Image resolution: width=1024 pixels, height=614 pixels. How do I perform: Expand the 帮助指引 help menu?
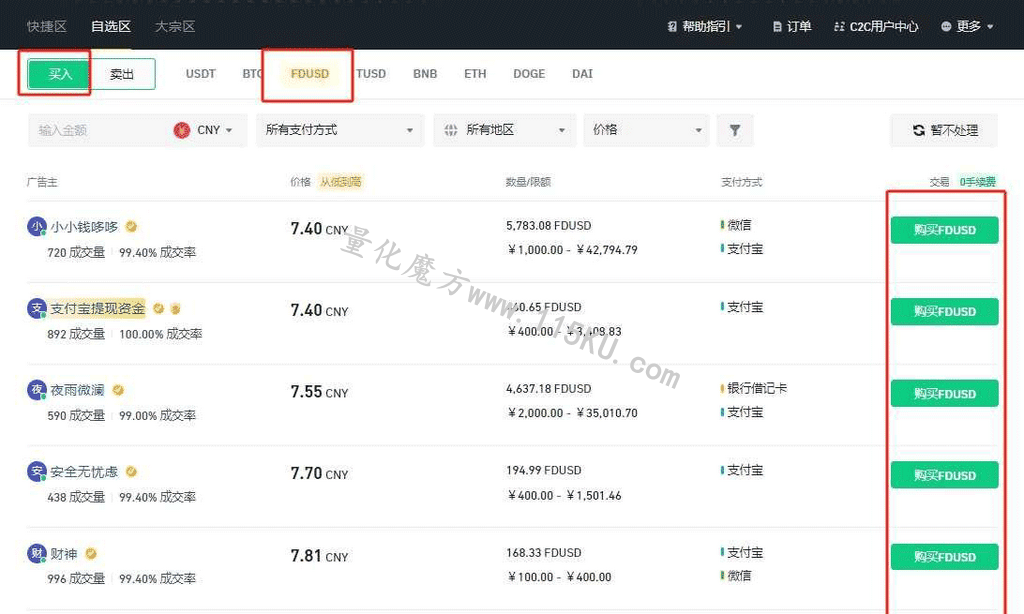[705, 27]
